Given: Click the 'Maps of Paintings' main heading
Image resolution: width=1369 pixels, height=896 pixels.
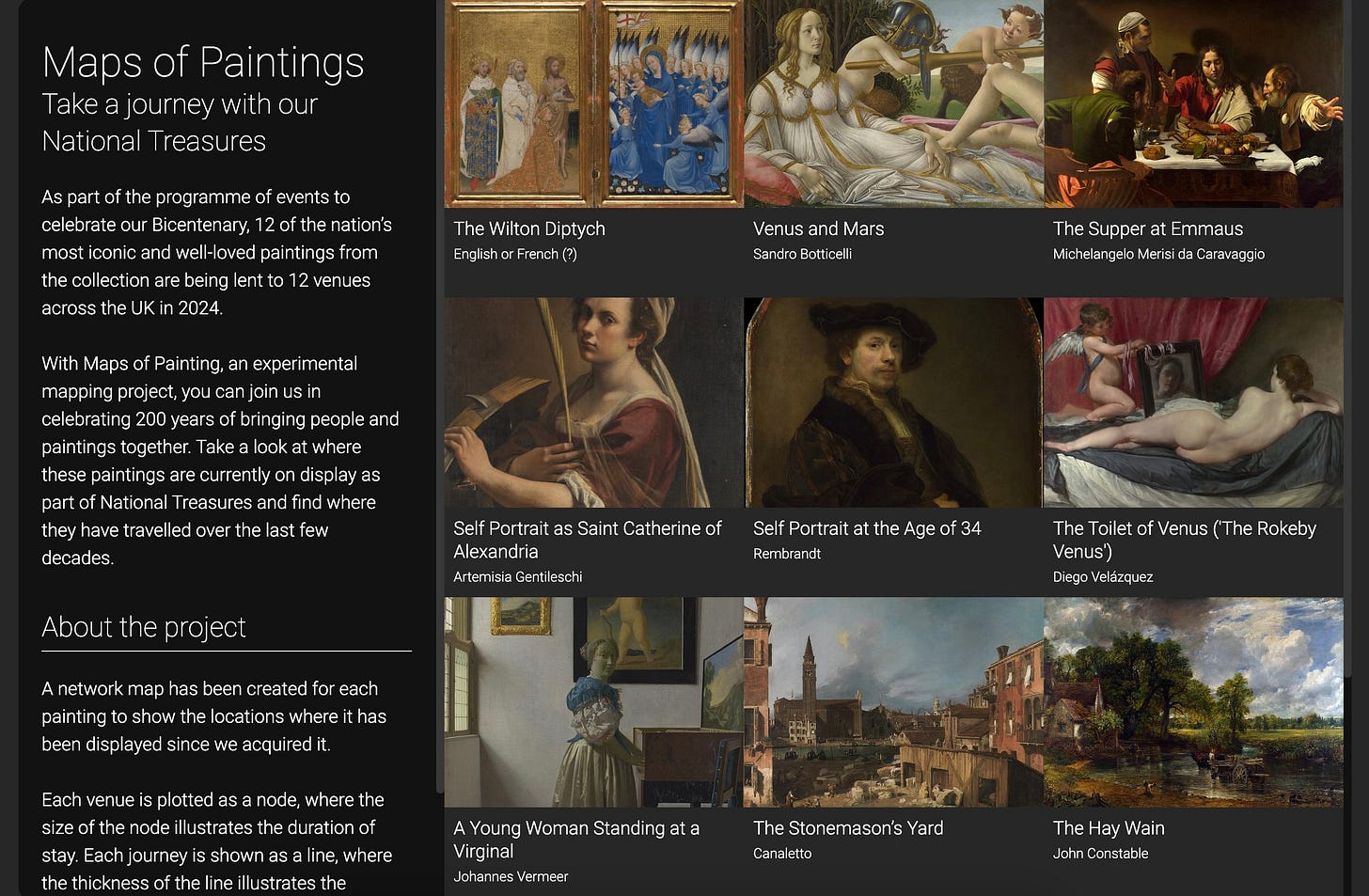Looking at the screenshot, I should pyautogui.click(x=203, y=62).
